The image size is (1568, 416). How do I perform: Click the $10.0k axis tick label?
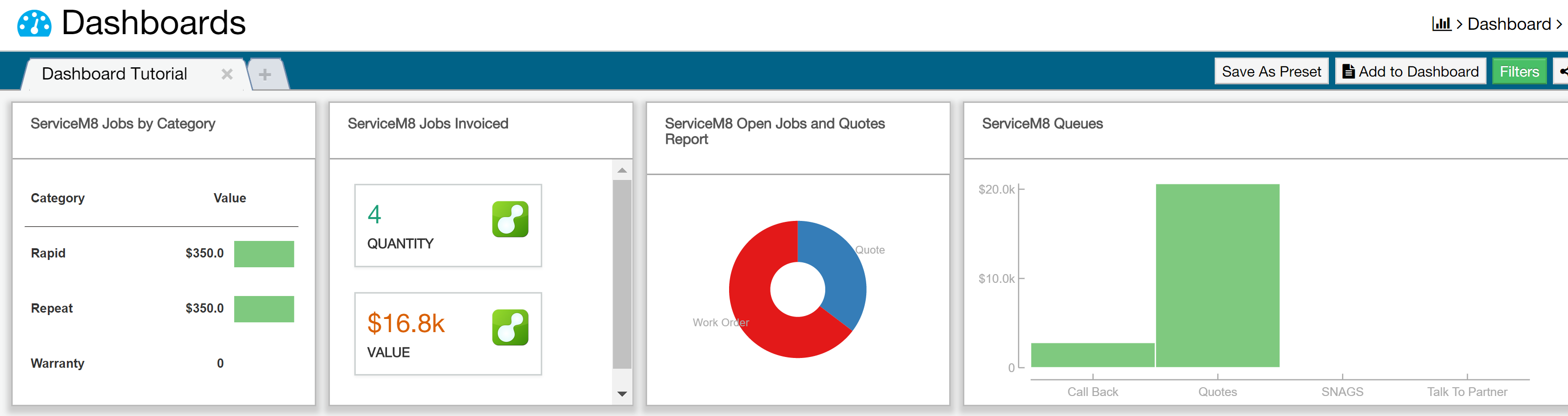click(x=997, y=279)
